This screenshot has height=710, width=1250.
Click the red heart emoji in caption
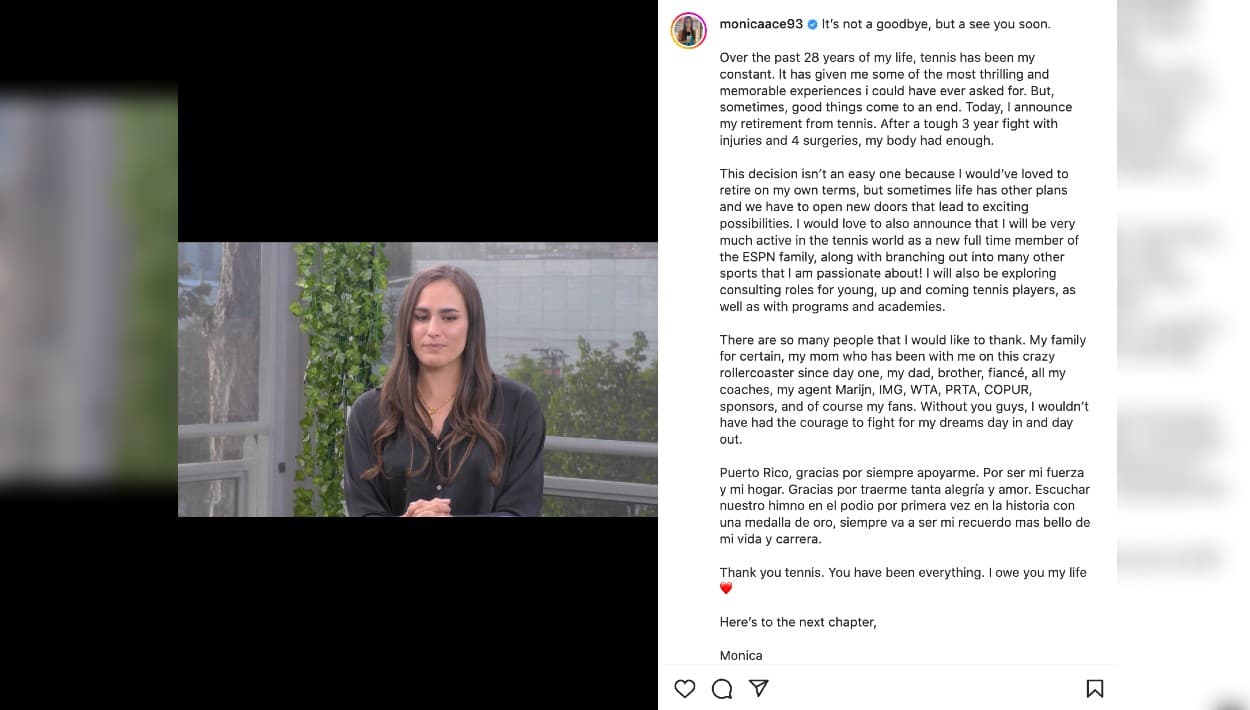click(x=726, y=589)
